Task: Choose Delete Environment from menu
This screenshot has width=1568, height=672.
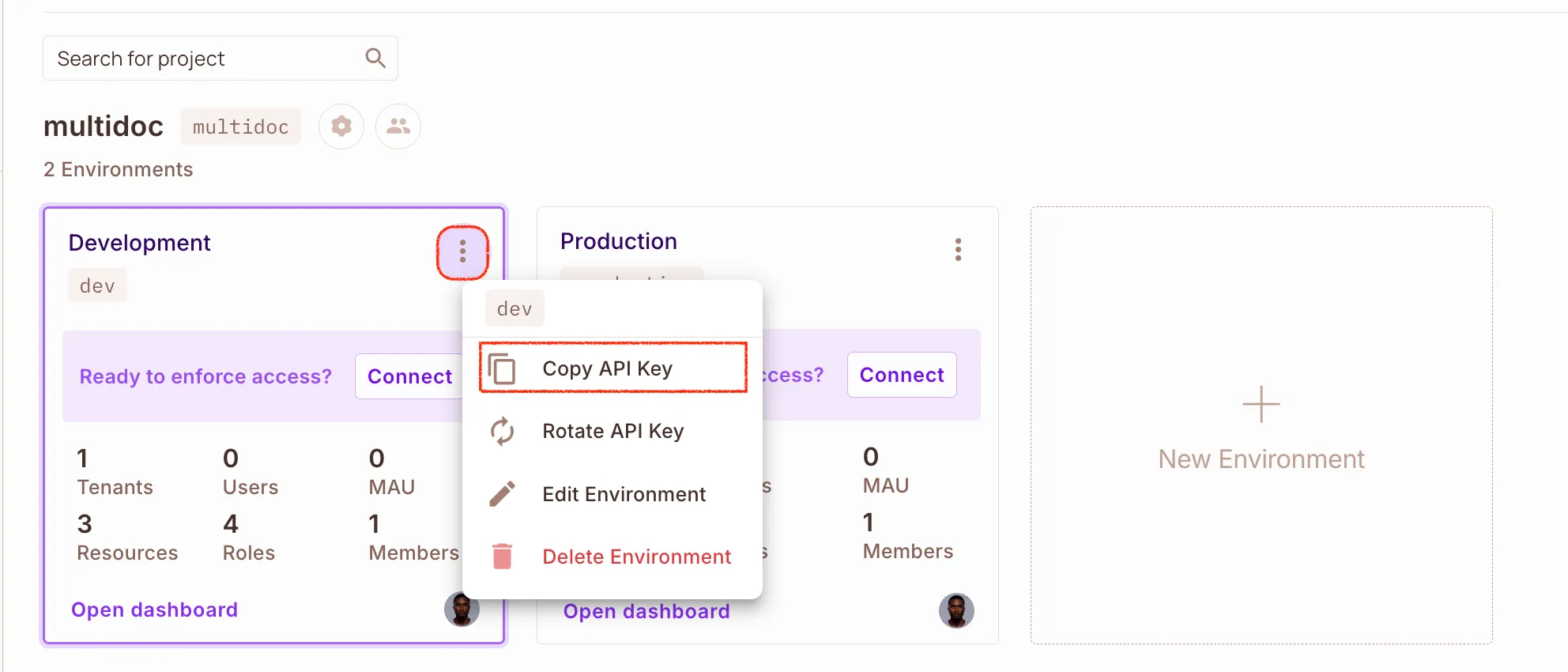Action: [x=636, y=557]
